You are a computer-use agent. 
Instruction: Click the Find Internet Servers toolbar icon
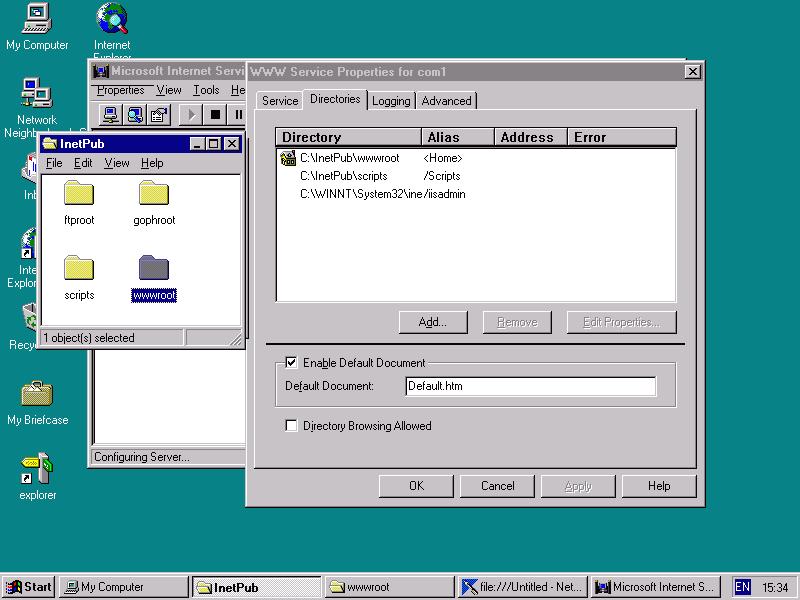[x=135, y=115]
